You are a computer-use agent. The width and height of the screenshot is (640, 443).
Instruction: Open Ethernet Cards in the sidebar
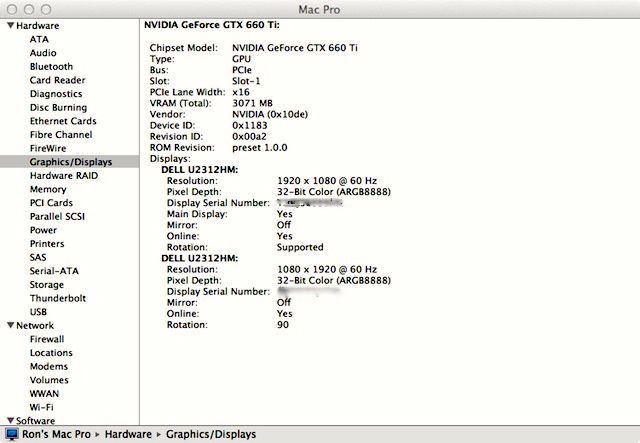63,121
